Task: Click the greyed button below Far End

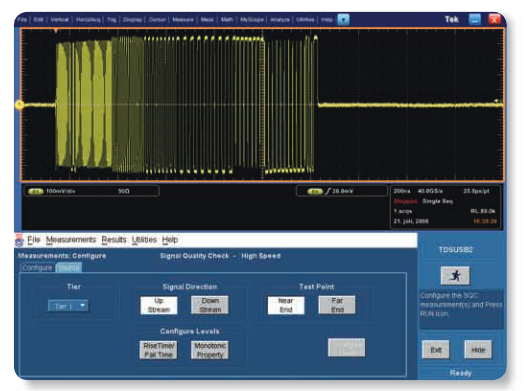Action: [x=346, y=347]
